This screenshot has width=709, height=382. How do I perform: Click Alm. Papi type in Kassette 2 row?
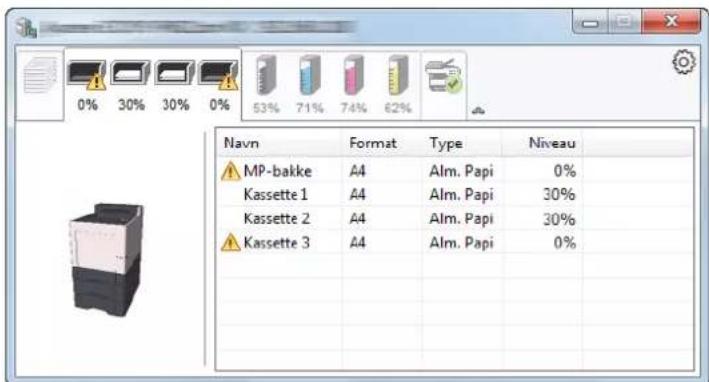461,219
